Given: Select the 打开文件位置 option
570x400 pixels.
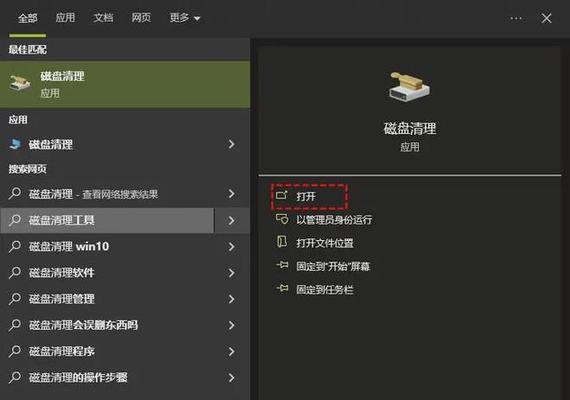Looking at the screenshot, I should 325,243.
